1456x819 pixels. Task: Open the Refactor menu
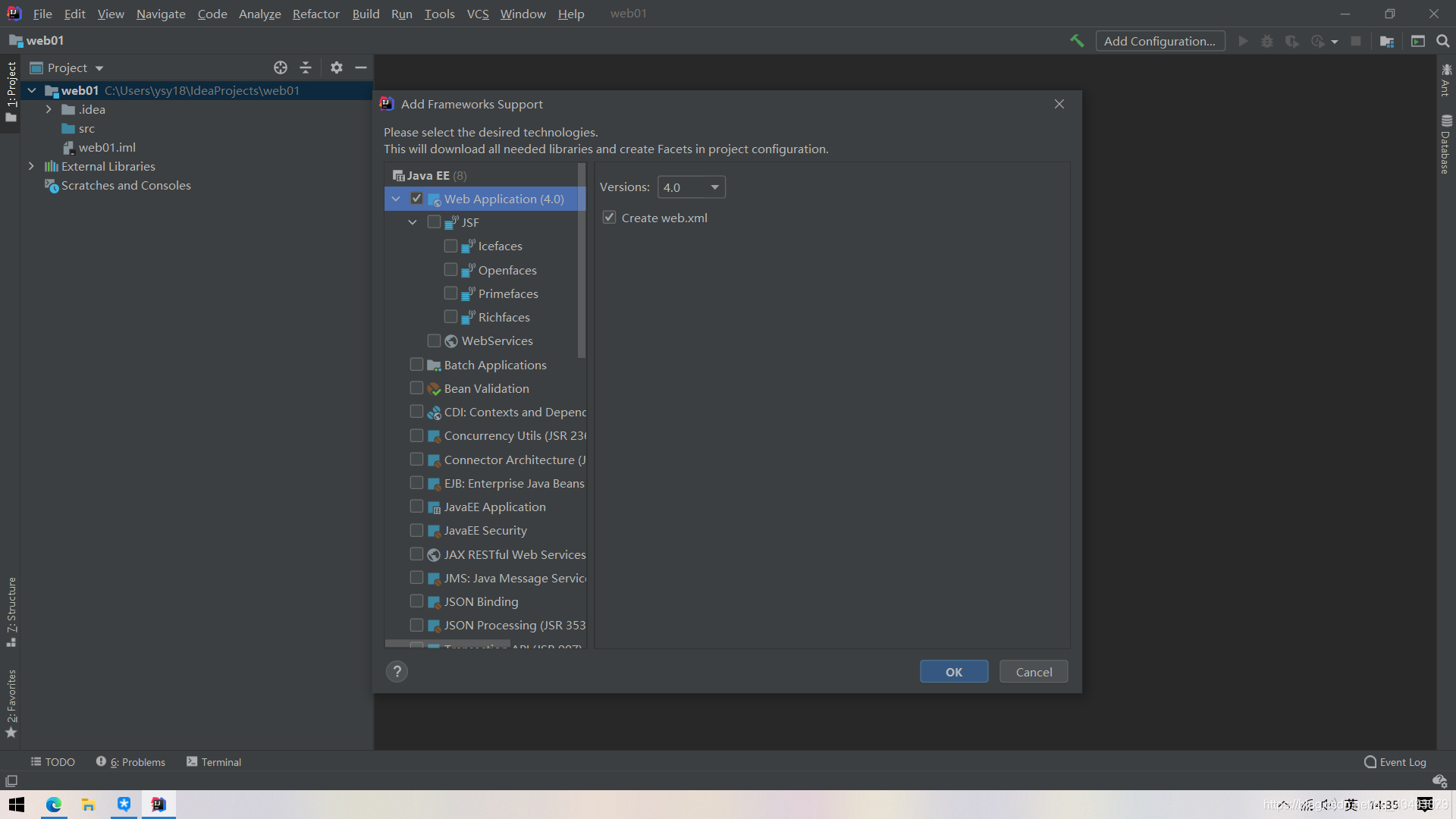pos(316,13)
